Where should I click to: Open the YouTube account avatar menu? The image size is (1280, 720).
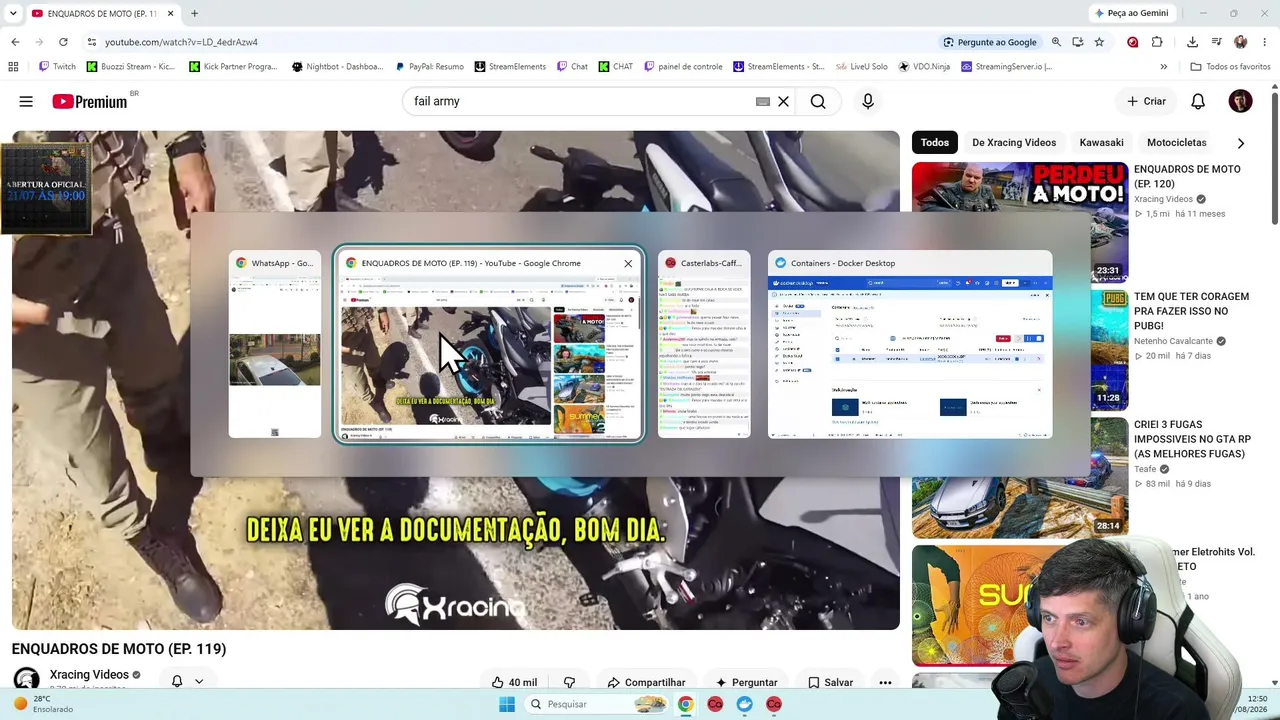1240,101
